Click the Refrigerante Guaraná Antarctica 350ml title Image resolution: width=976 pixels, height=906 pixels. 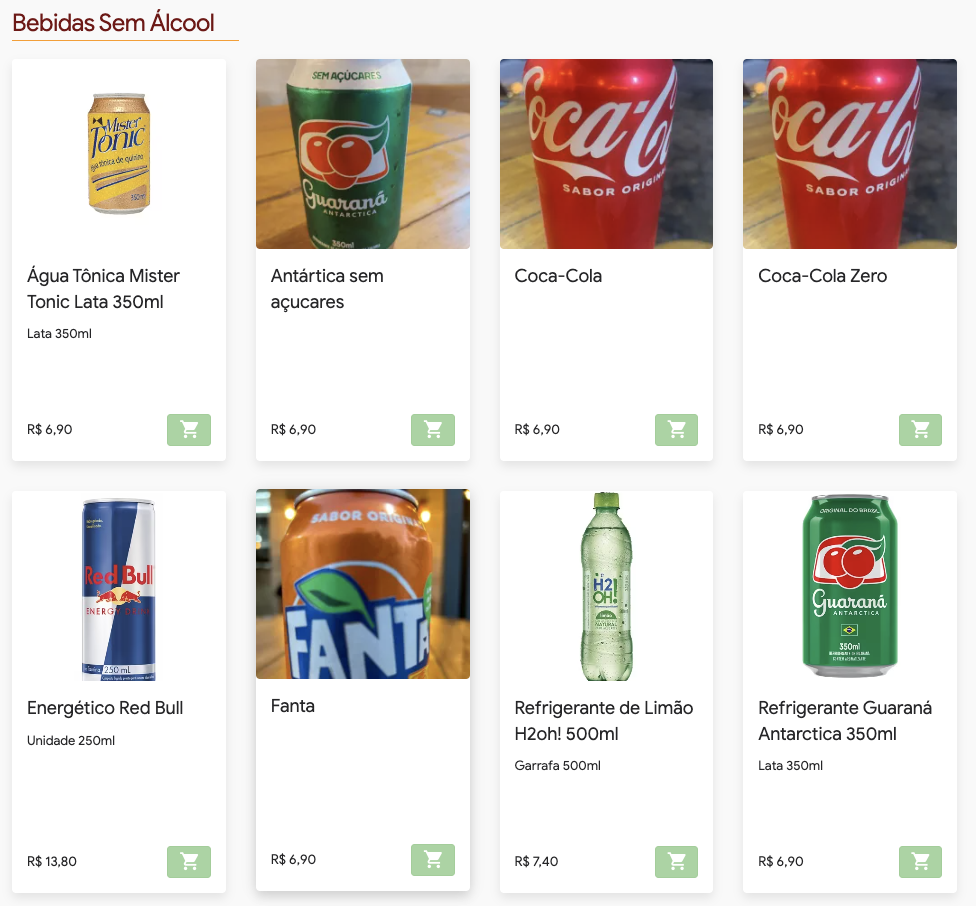click(845, 721)
